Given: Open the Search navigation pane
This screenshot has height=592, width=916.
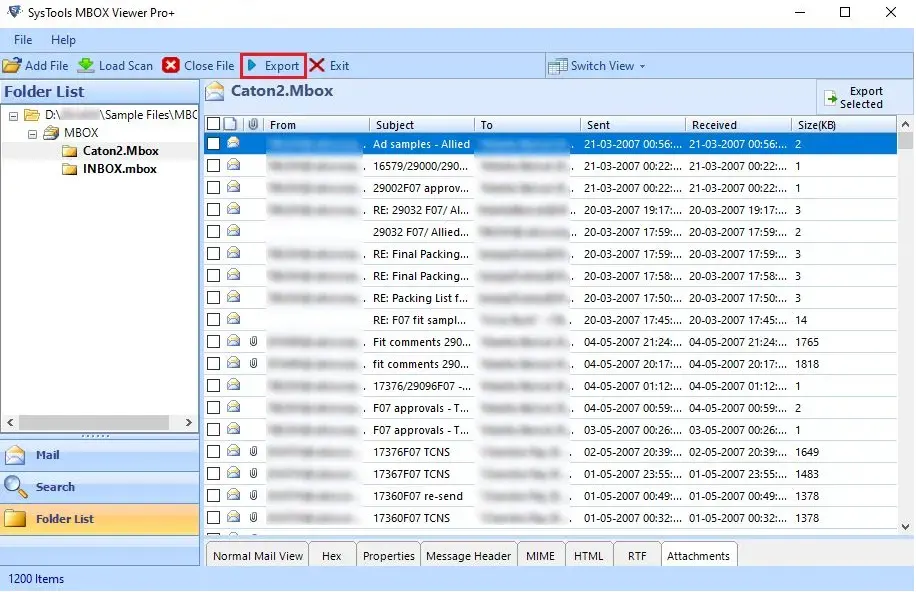Looking at the screenshot, I should pos(99,487).
